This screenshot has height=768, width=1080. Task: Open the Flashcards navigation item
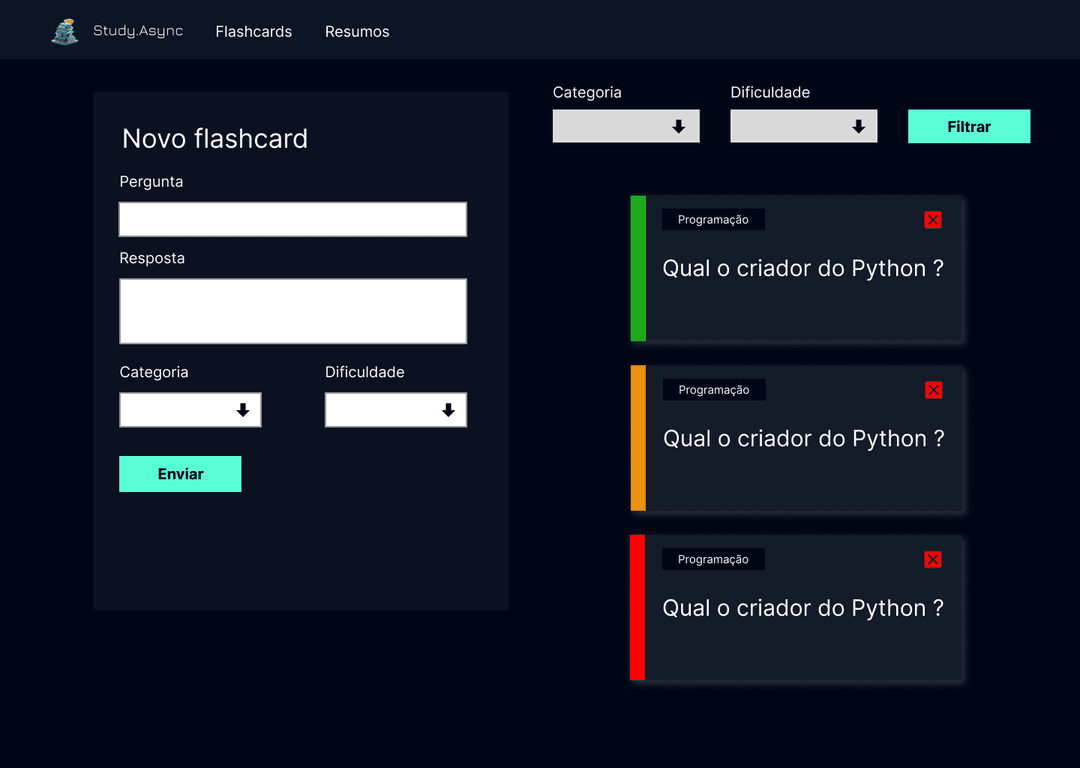254,32
